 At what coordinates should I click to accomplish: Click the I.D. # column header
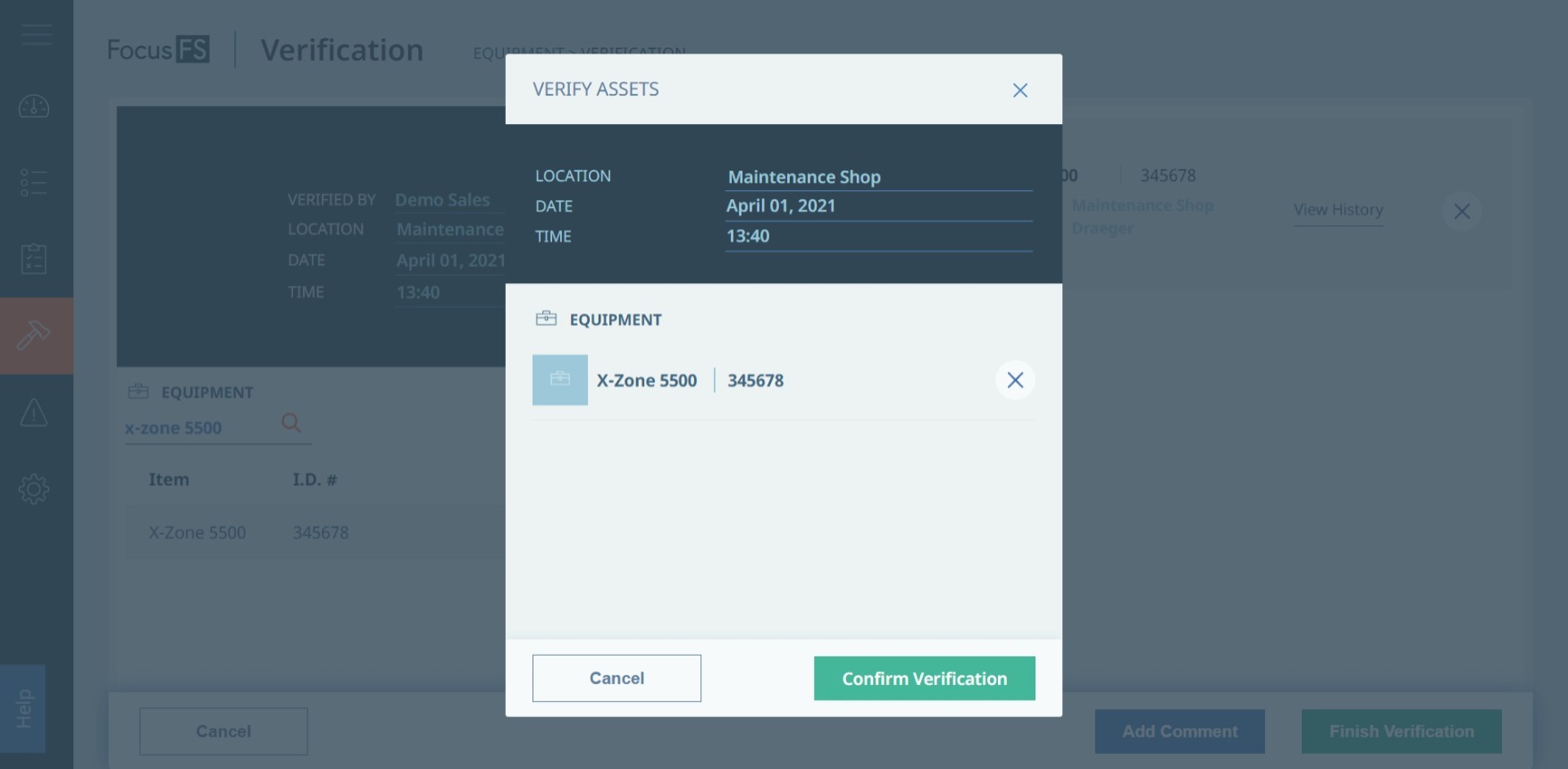314,480
